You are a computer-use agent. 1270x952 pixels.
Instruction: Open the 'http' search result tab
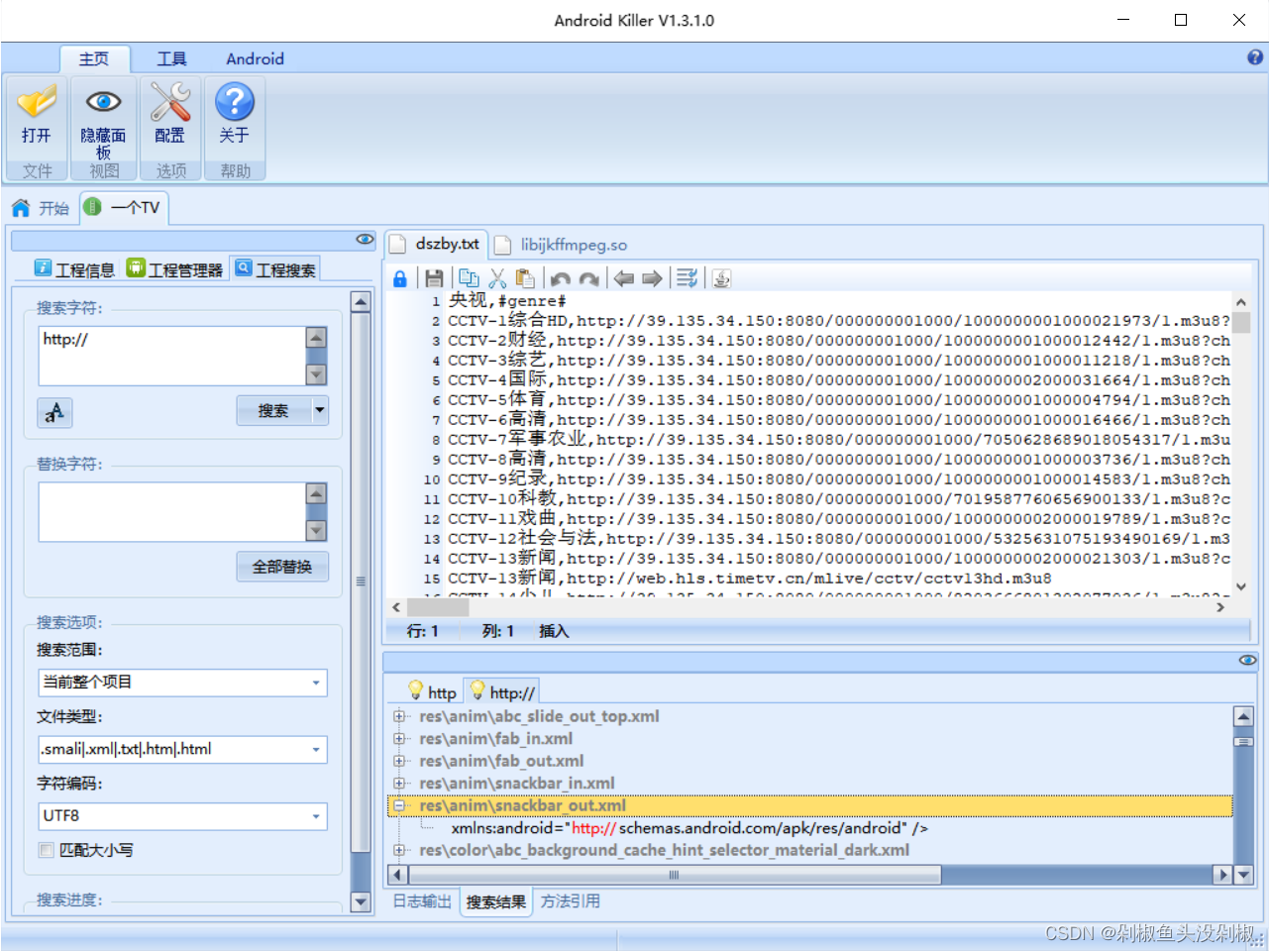[x=432, y=692]
